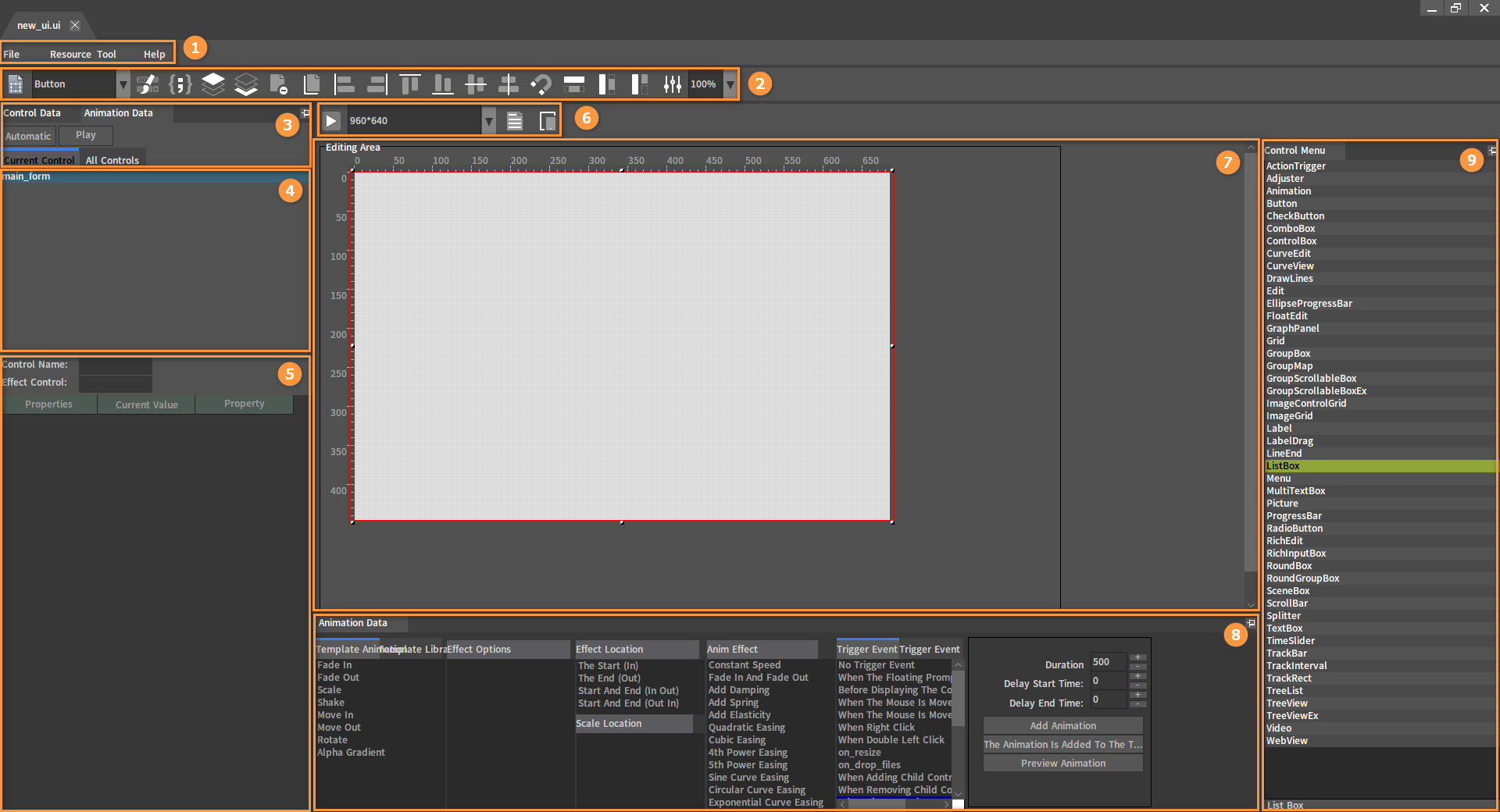Click the align top edges icon
1500x812 pixels.
[x=410, y=84]
